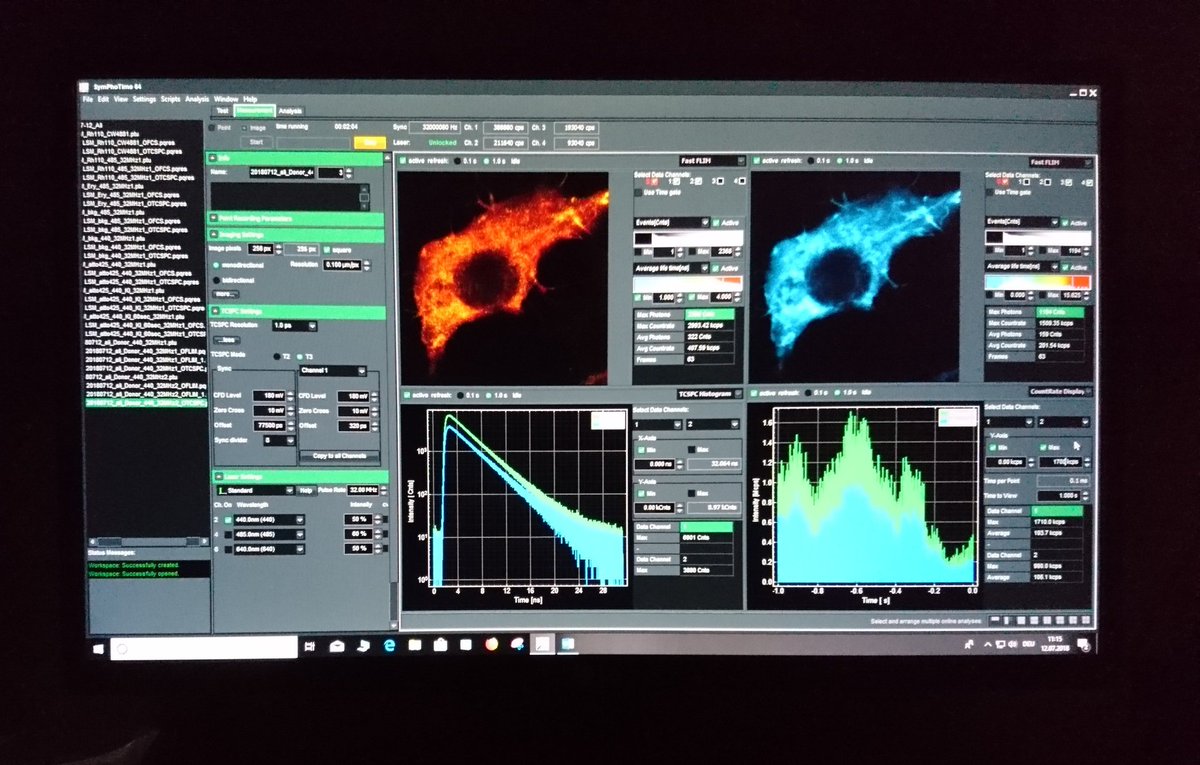This screenshot has height=765, width=1200.
Task: Click the Pulse Rate 32.00 MHz field
Action: point(363,490)
